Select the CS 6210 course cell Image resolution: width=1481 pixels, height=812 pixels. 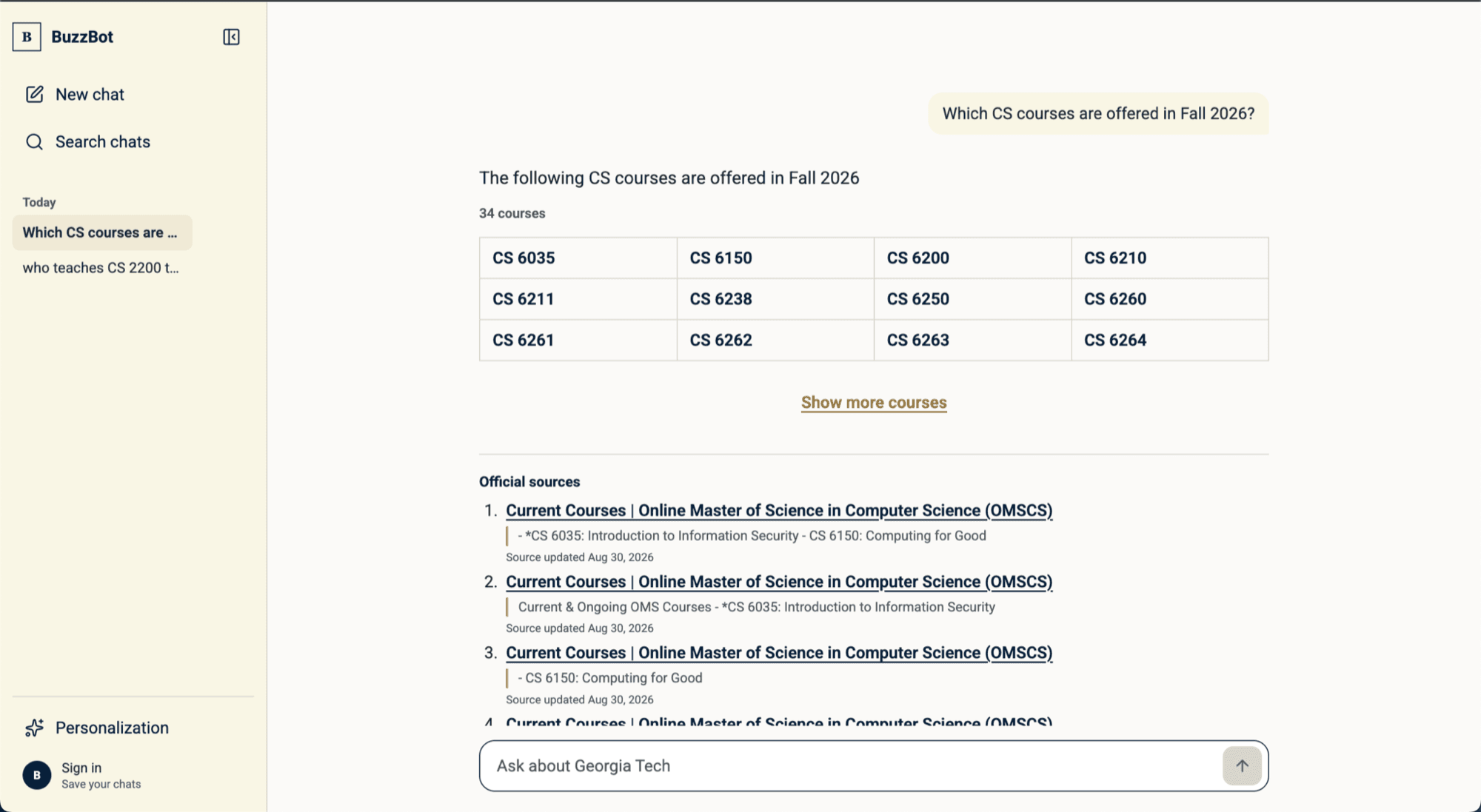coord(1170,258)
